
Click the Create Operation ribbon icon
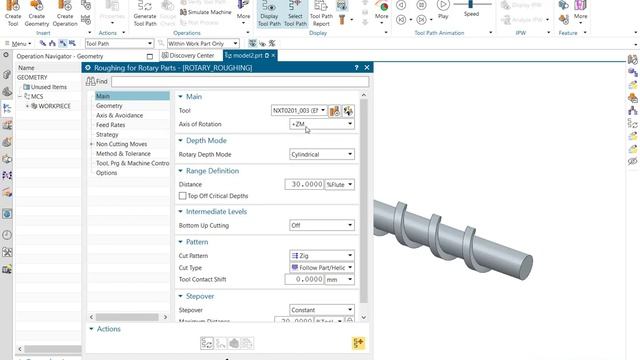tap(65, 13)
